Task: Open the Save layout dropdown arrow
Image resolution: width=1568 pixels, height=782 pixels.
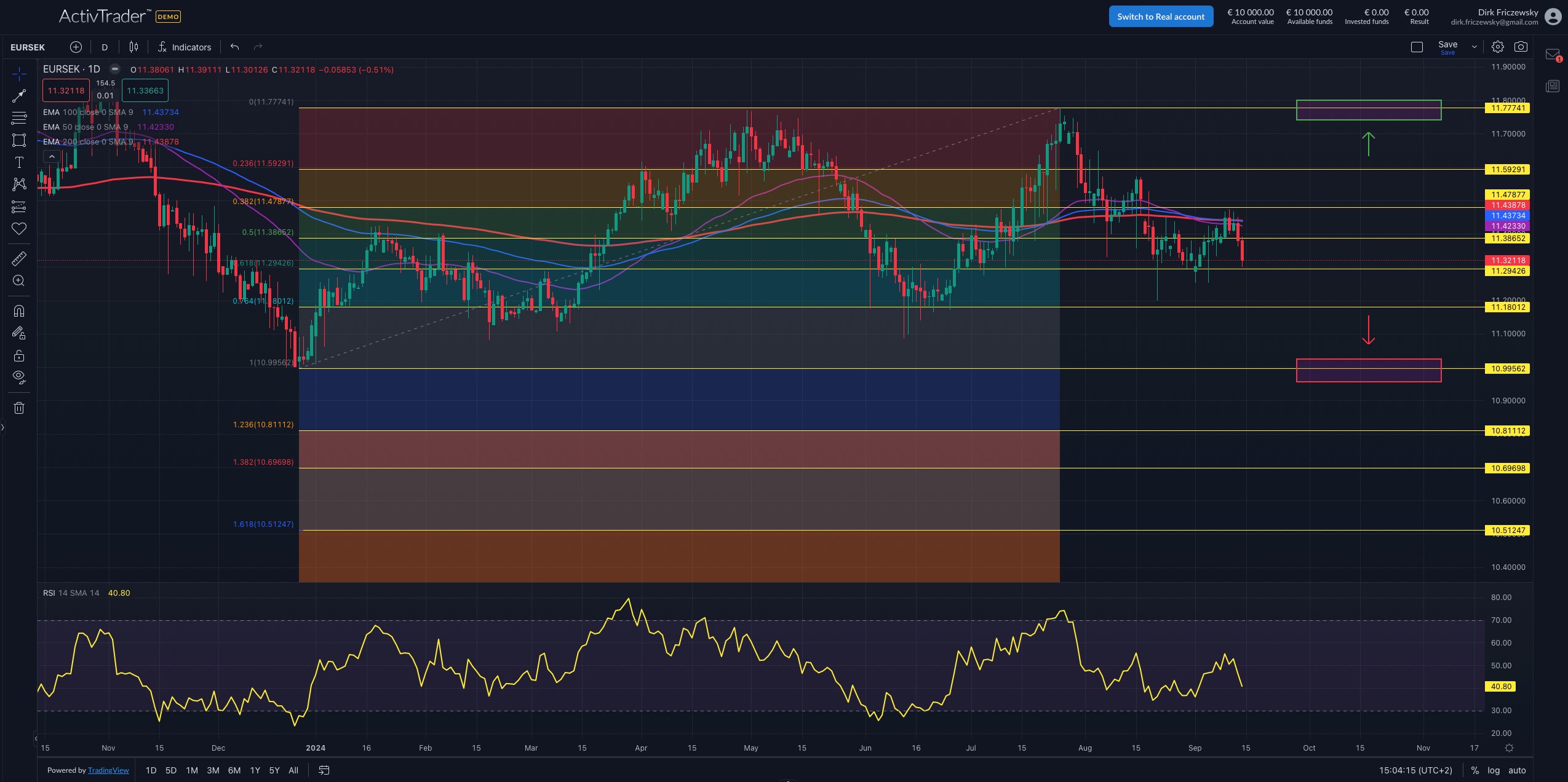Action: pyautogui.click(x=1474, y=47)
